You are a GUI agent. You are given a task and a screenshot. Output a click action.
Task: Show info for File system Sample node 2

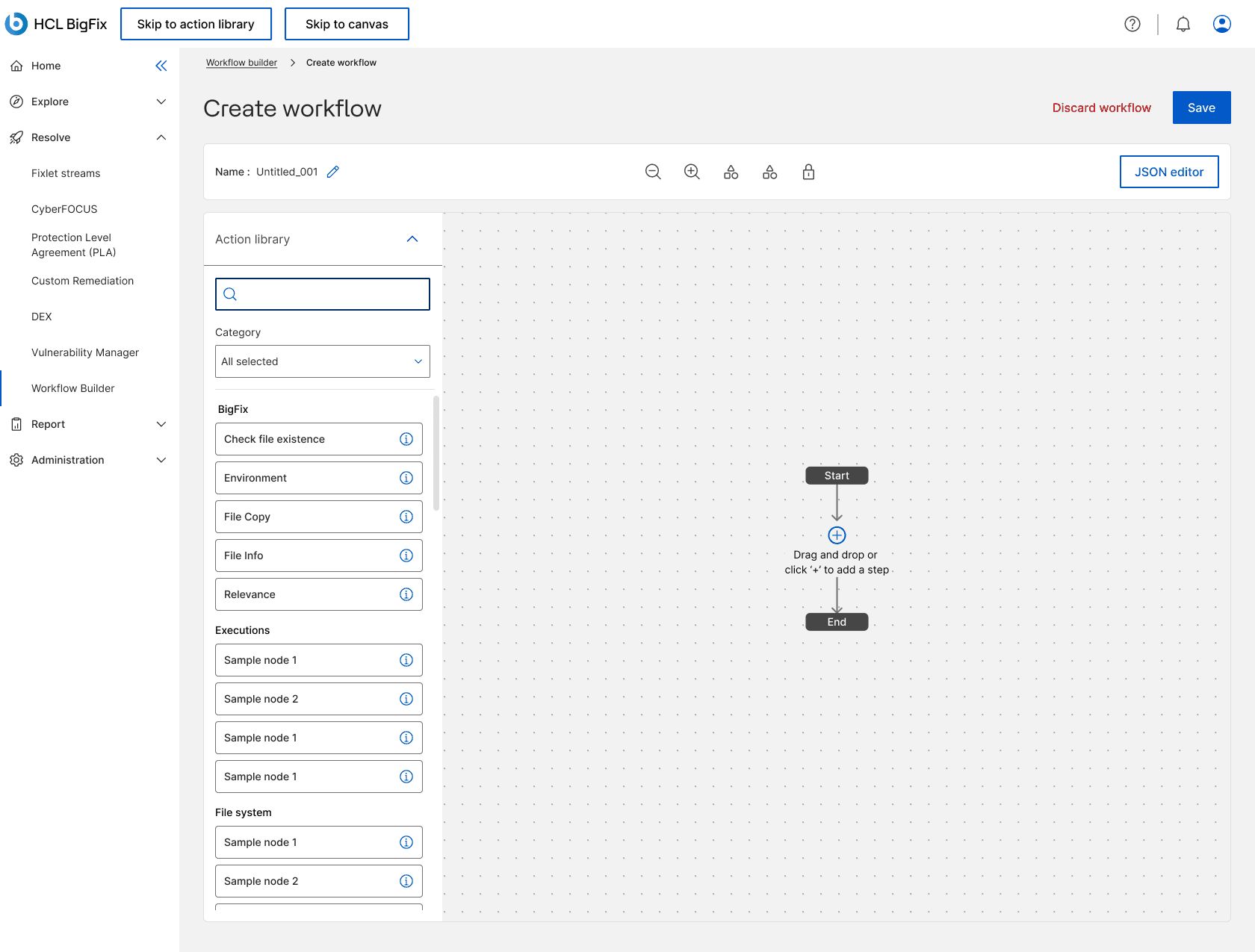[x=406, y=881]
